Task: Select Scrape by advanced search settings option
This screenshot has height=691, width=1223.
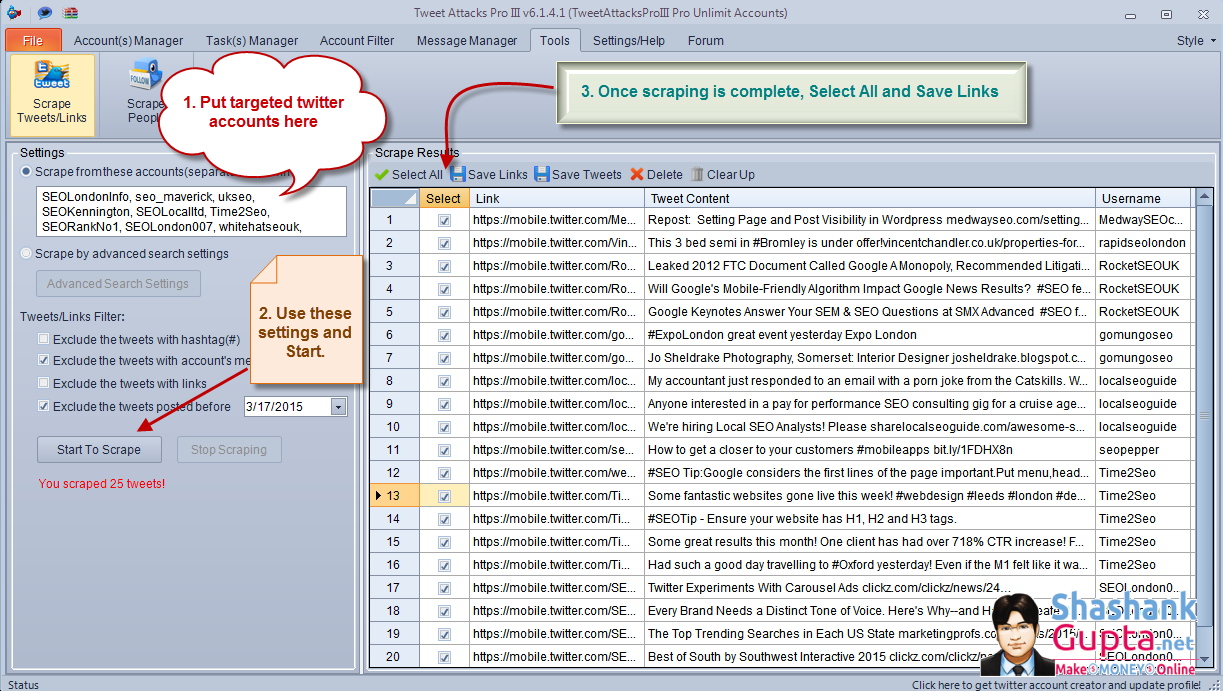Action: coord(26,254)
